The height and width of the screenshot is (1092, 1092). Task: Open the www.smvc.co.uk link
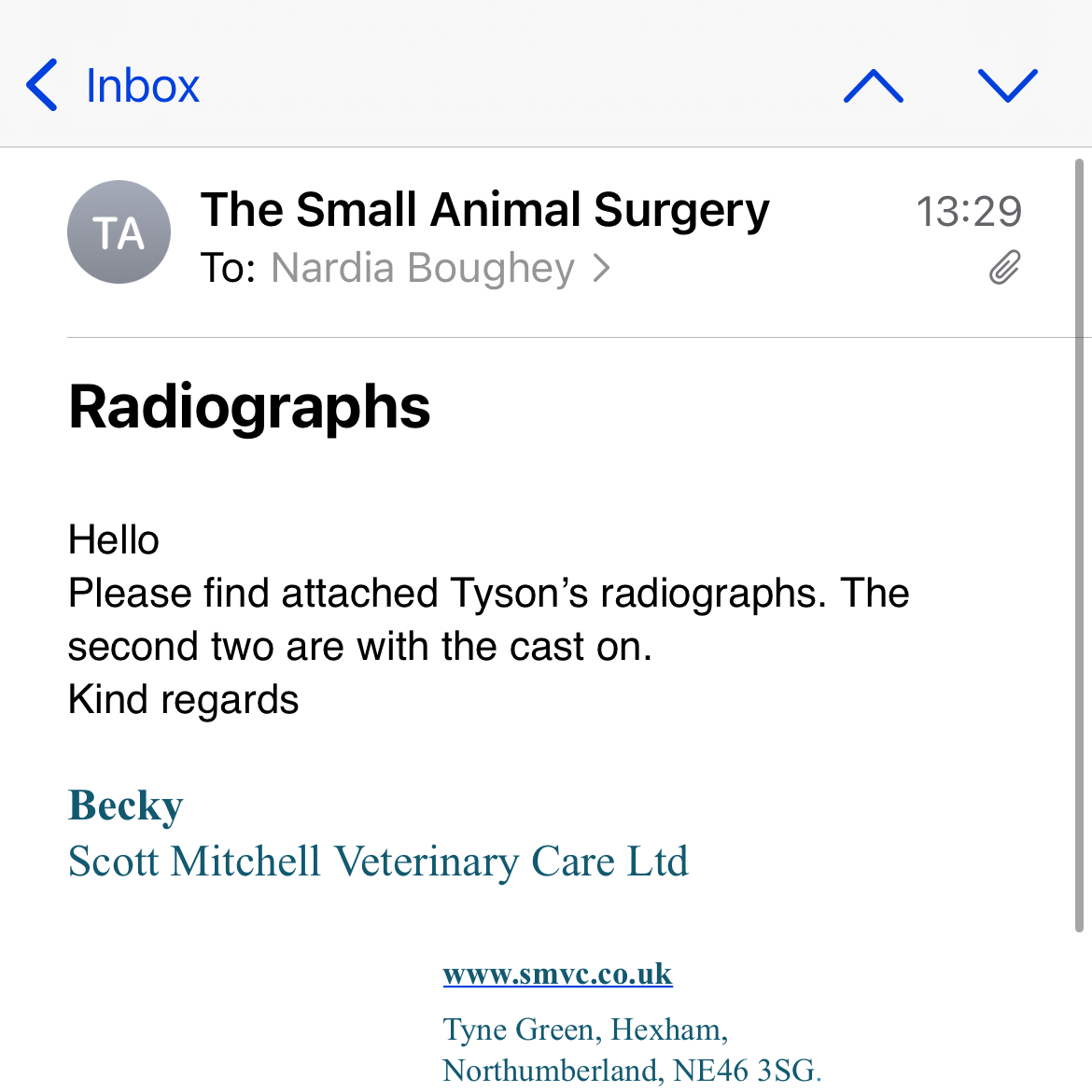pos(557,973)
